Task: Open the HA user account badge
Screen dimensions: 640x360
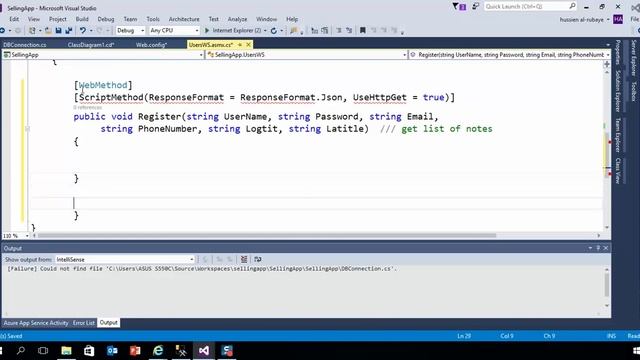Action: (618, 19)
